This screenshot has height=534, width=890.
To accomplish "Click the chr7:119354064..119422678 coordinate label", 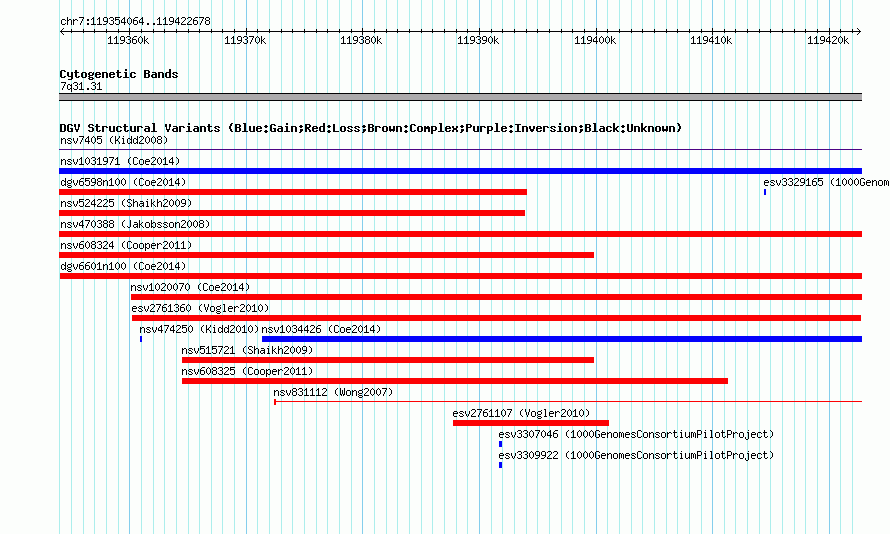I will click(135, 21).
